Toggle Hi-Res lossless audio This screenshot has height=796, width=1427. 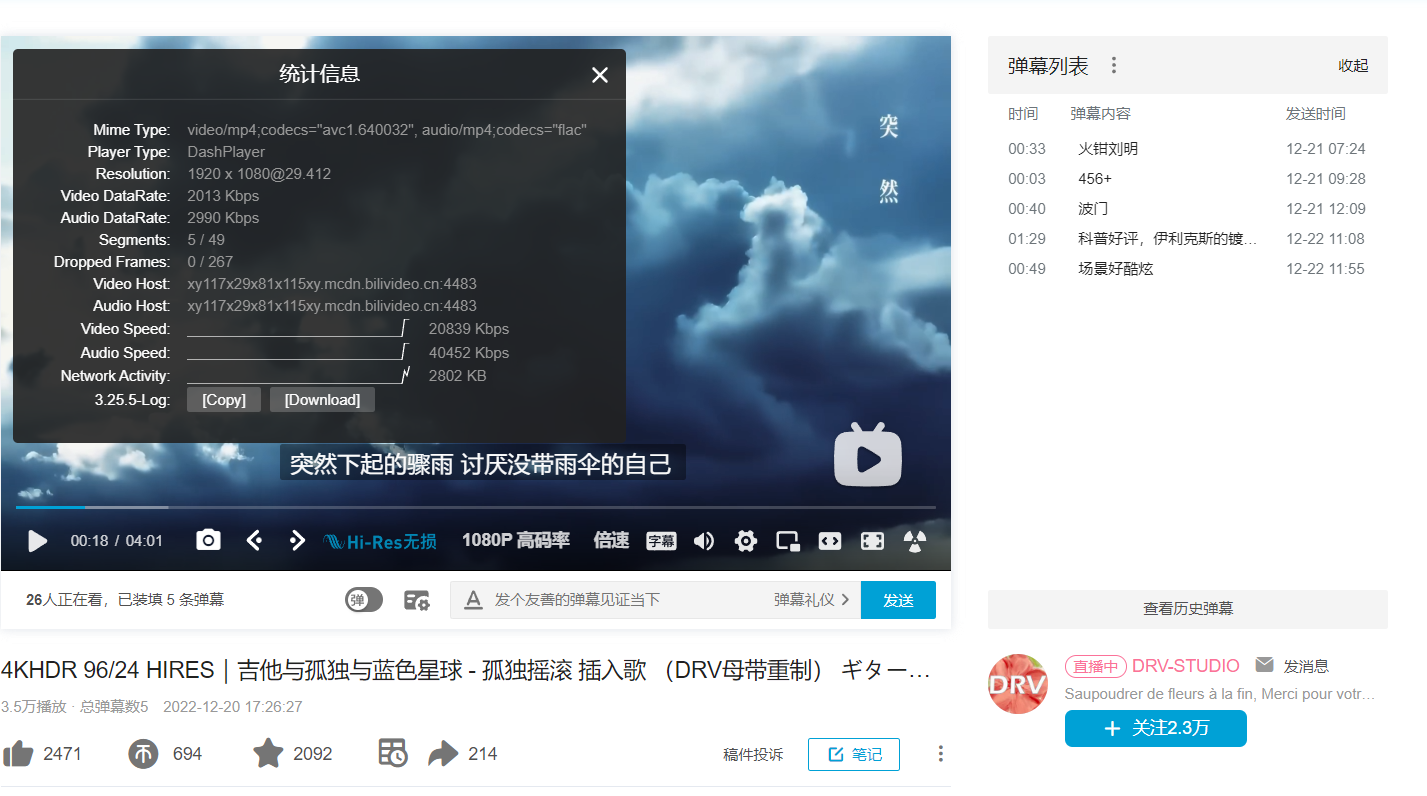[381, 540]
